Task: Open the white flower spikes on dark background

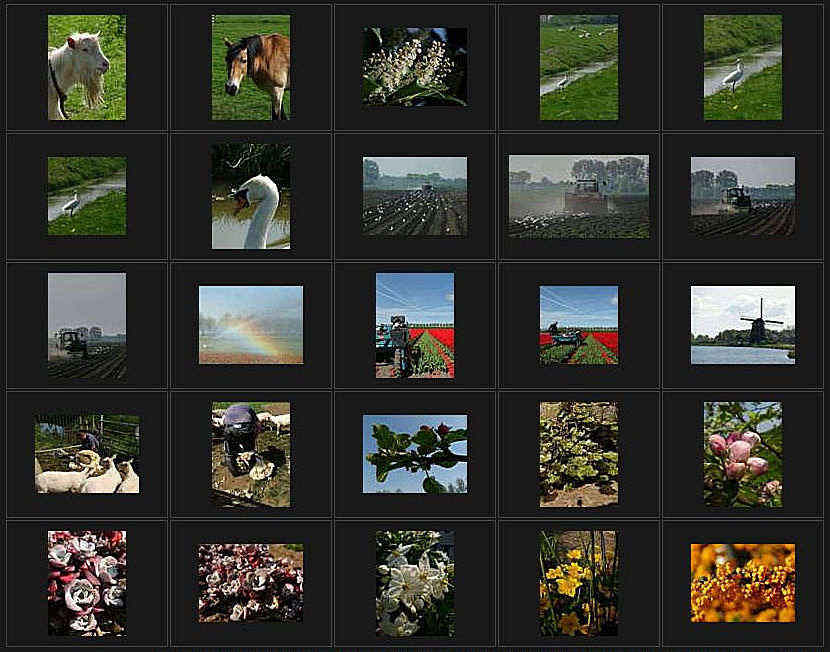Action: [x=415, y=66]
